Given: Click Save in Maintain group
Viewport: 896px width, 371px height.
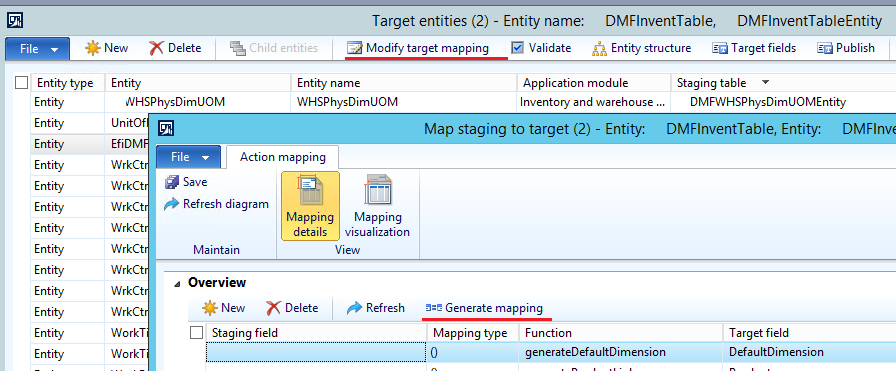Looking at the screenshot, I should coord(186,182).
